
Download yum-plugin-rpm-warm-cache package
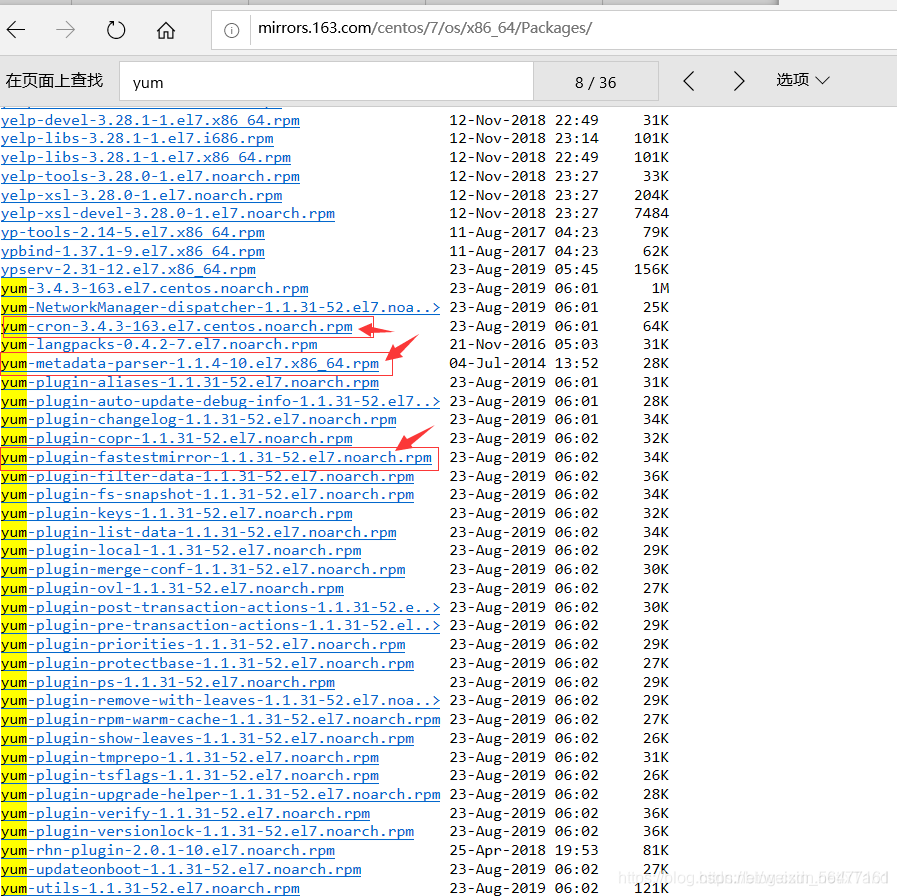(x=220, y=719)
